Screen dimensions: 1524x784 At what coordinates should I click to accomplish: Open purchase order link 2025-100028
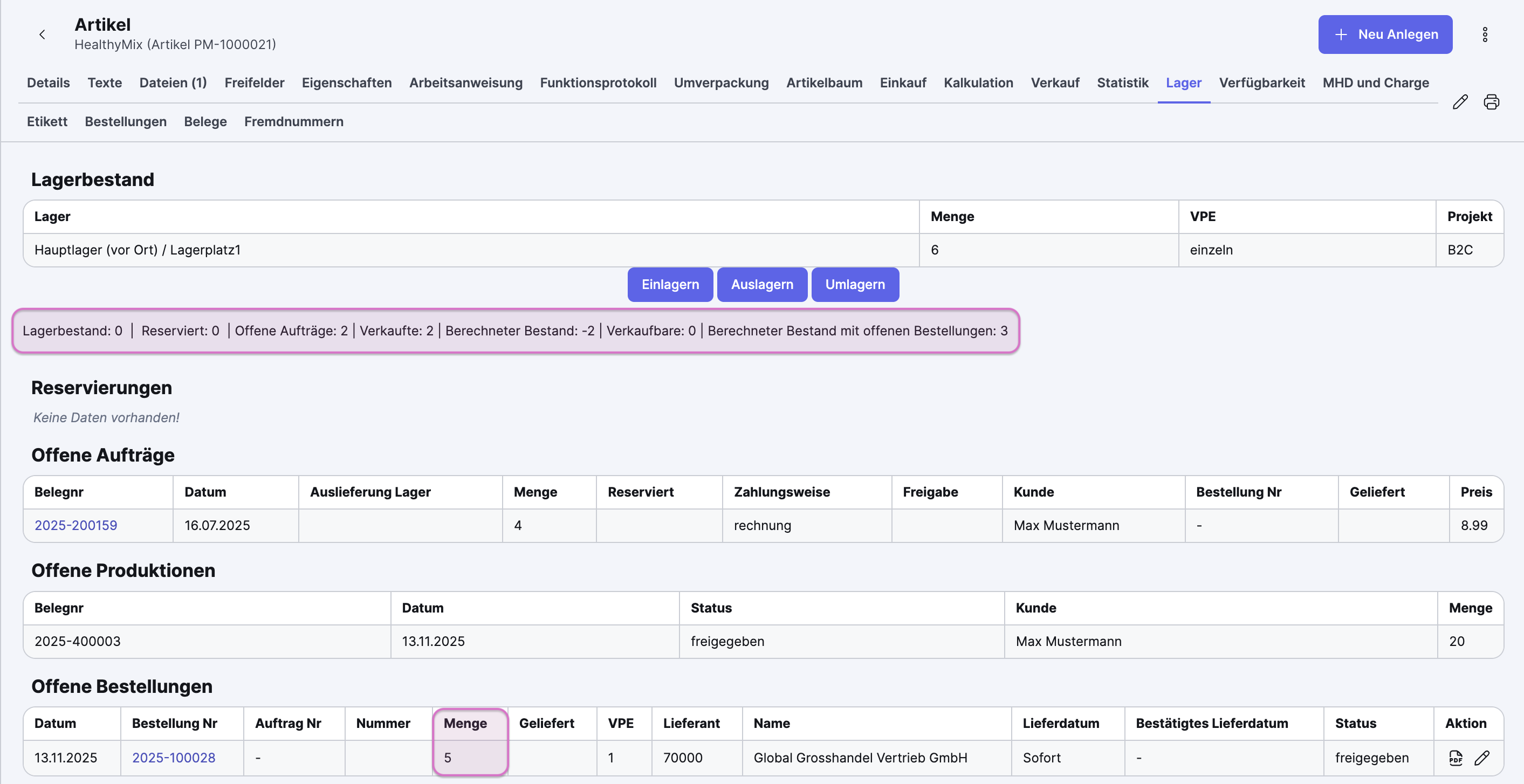tap(173, 758)
